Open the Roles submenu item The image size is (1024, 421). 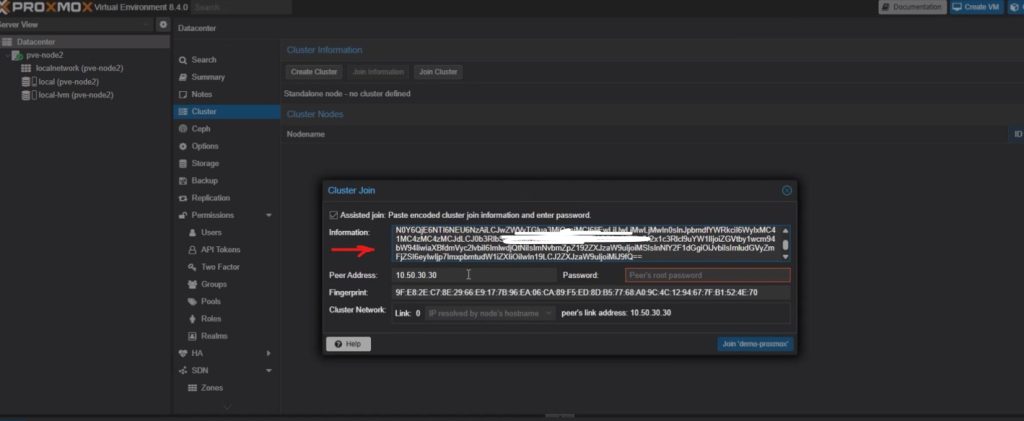pos(211,319)
